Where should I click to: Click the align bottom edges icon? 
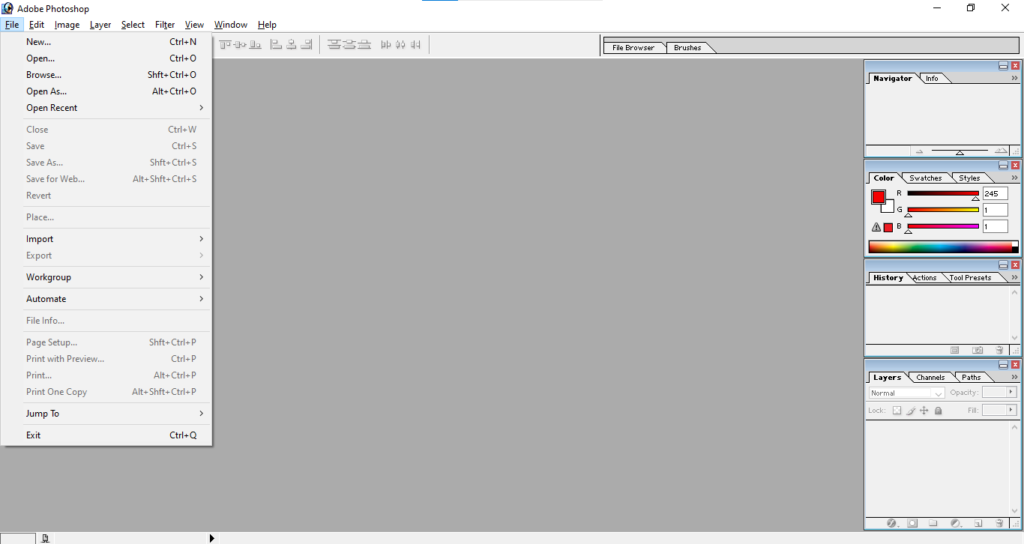[x=255, y=44]
